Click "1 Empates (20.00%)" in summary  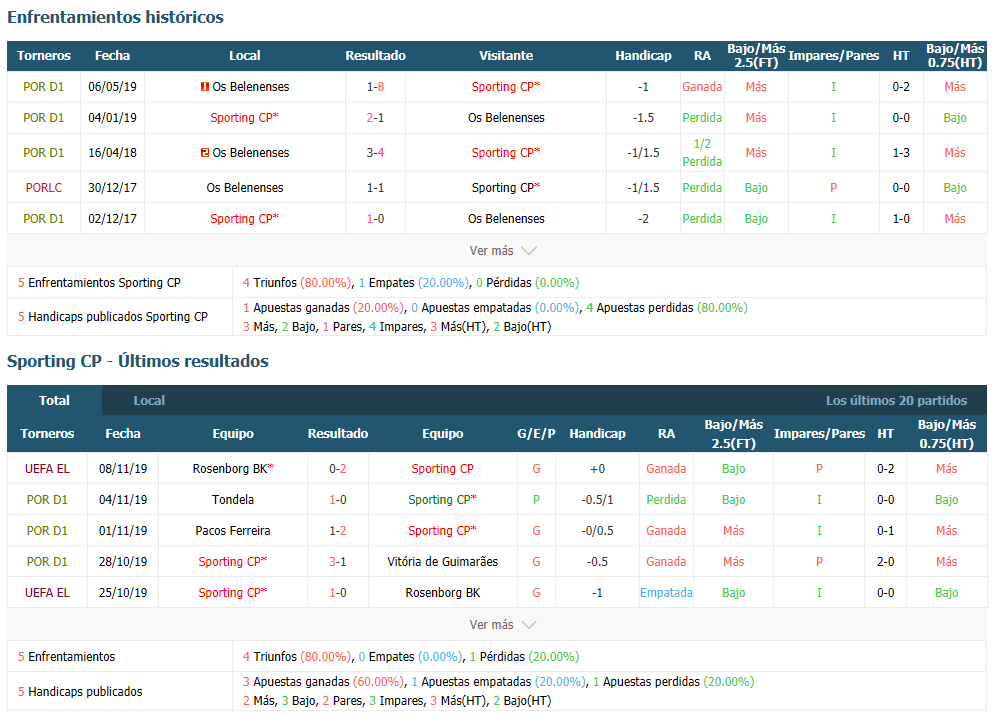click(414, 283)
